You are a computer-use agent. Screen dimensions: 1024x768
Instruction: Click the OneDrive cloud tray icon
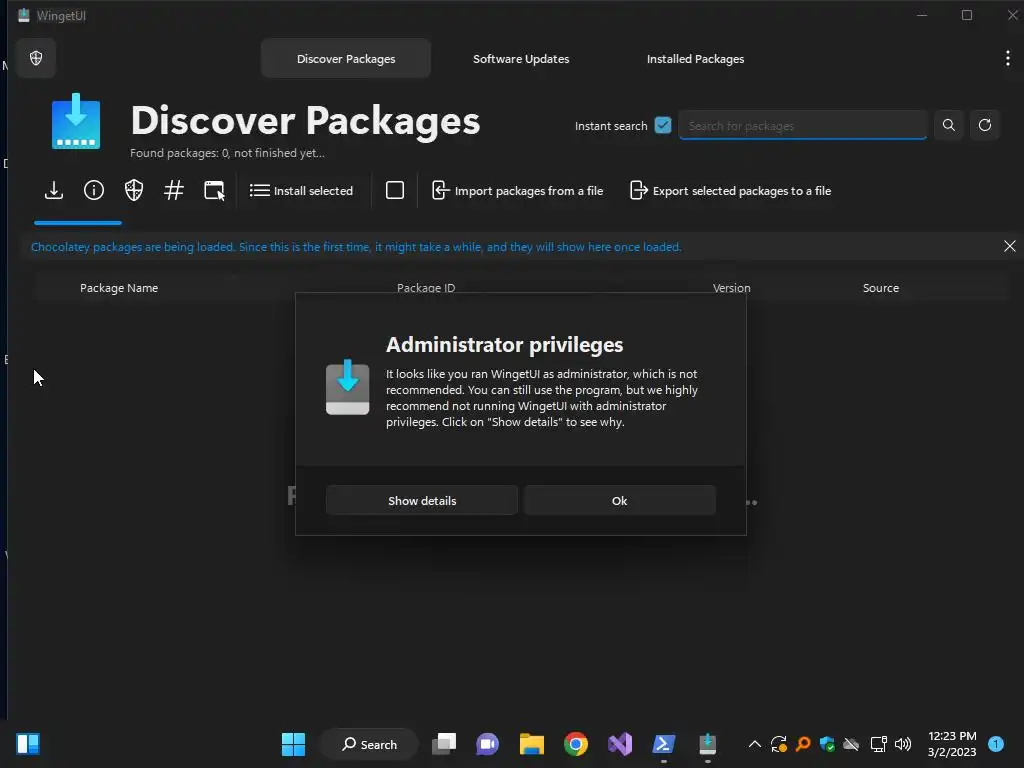[851, 744]
